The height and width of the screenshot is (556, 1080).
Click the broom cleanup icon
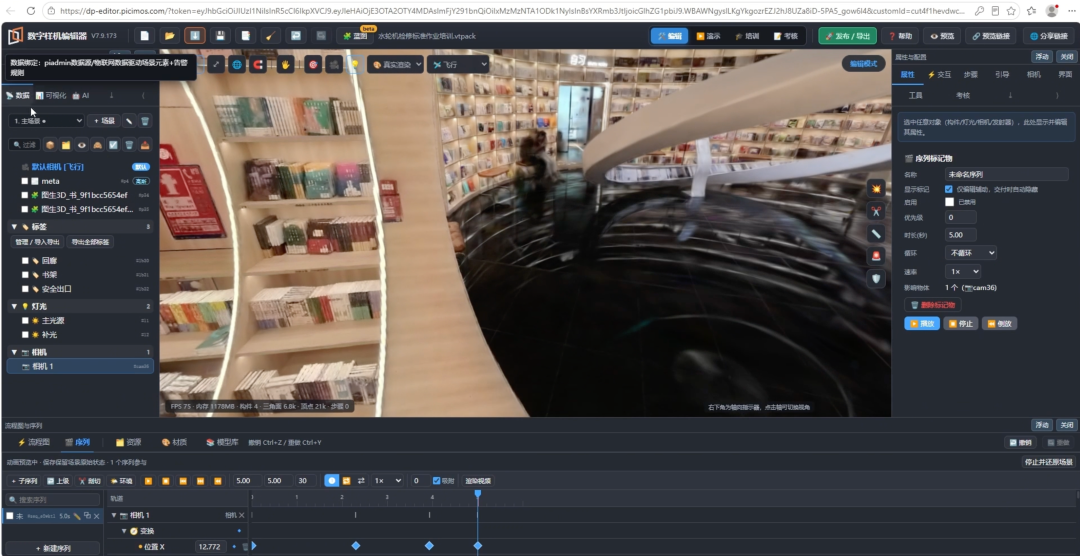pyautogui.click(x=271, y=36)
